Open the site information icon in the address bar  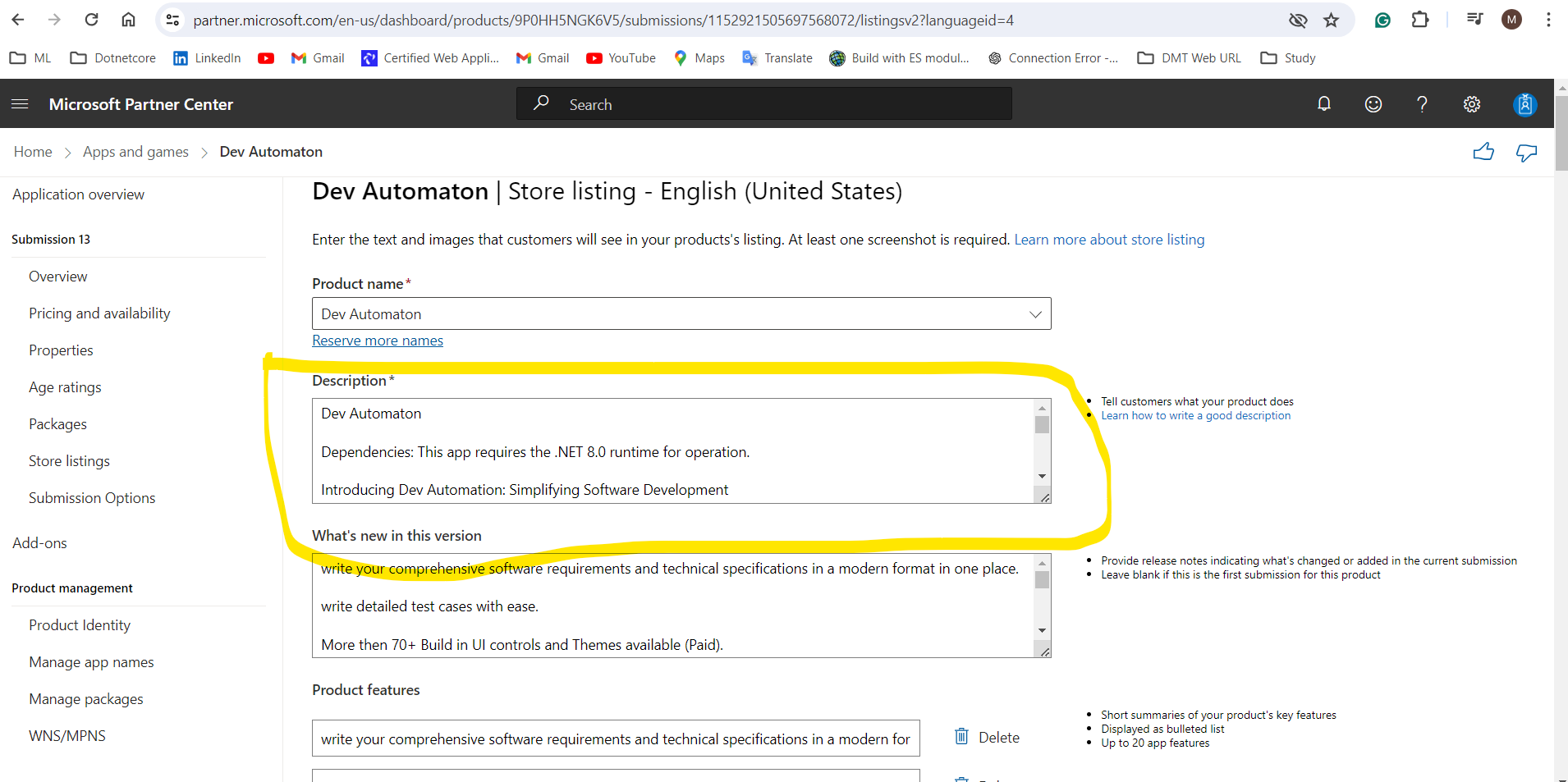[x=172, y=21]
